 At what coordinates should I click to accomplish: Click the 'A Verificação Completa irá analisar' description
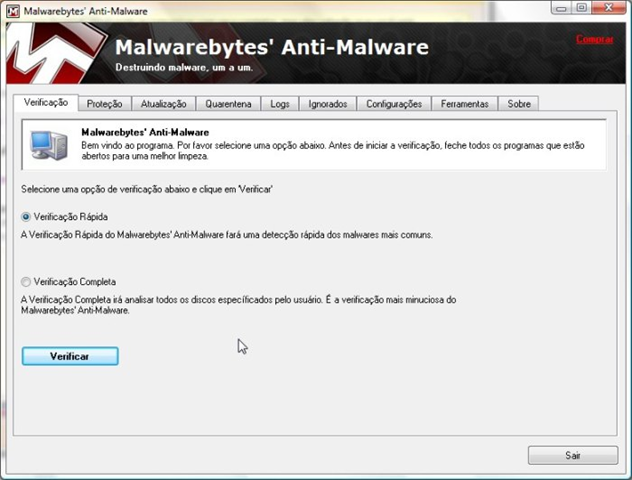pos(238,305)
